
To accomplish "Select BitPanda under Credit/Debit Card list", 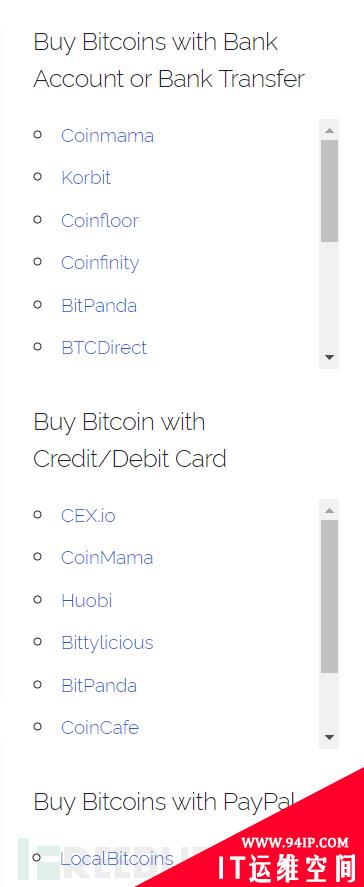I will click(99, 686).
